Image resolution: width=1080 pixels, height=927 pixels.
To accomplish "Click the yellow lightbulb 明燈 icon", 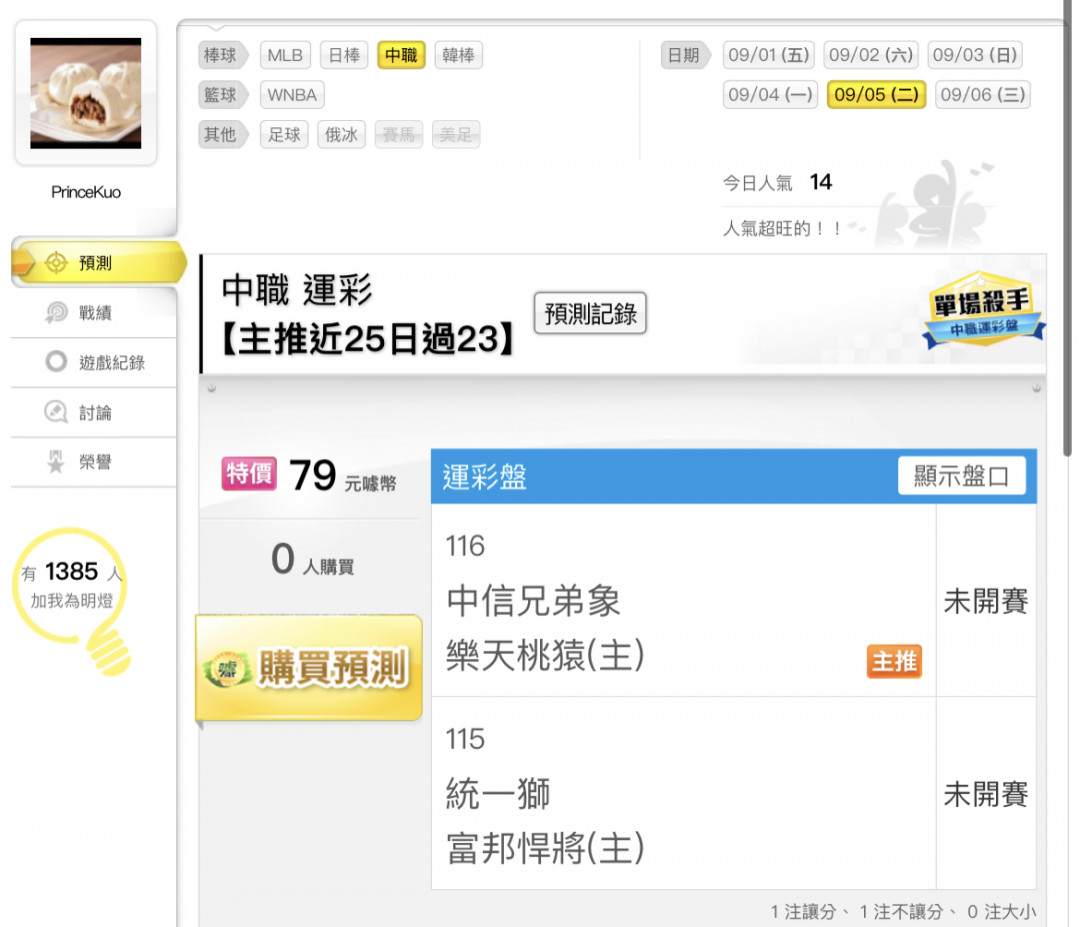I will click(x=72, y=601).
